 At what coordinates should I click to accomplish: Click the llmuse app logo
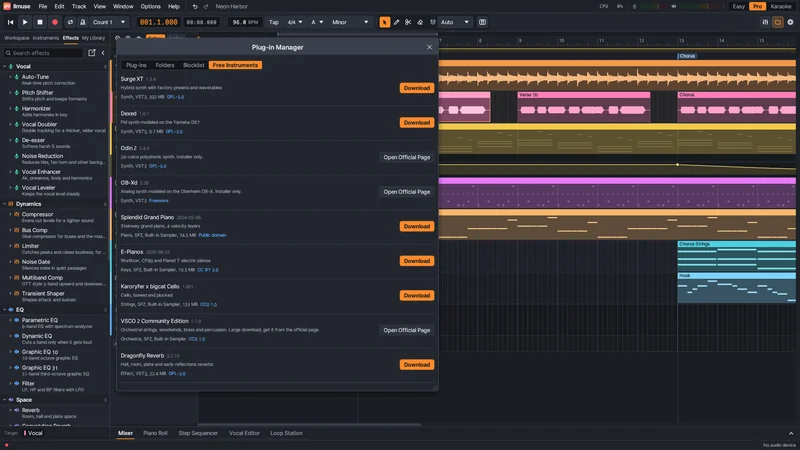coord(7,6)
